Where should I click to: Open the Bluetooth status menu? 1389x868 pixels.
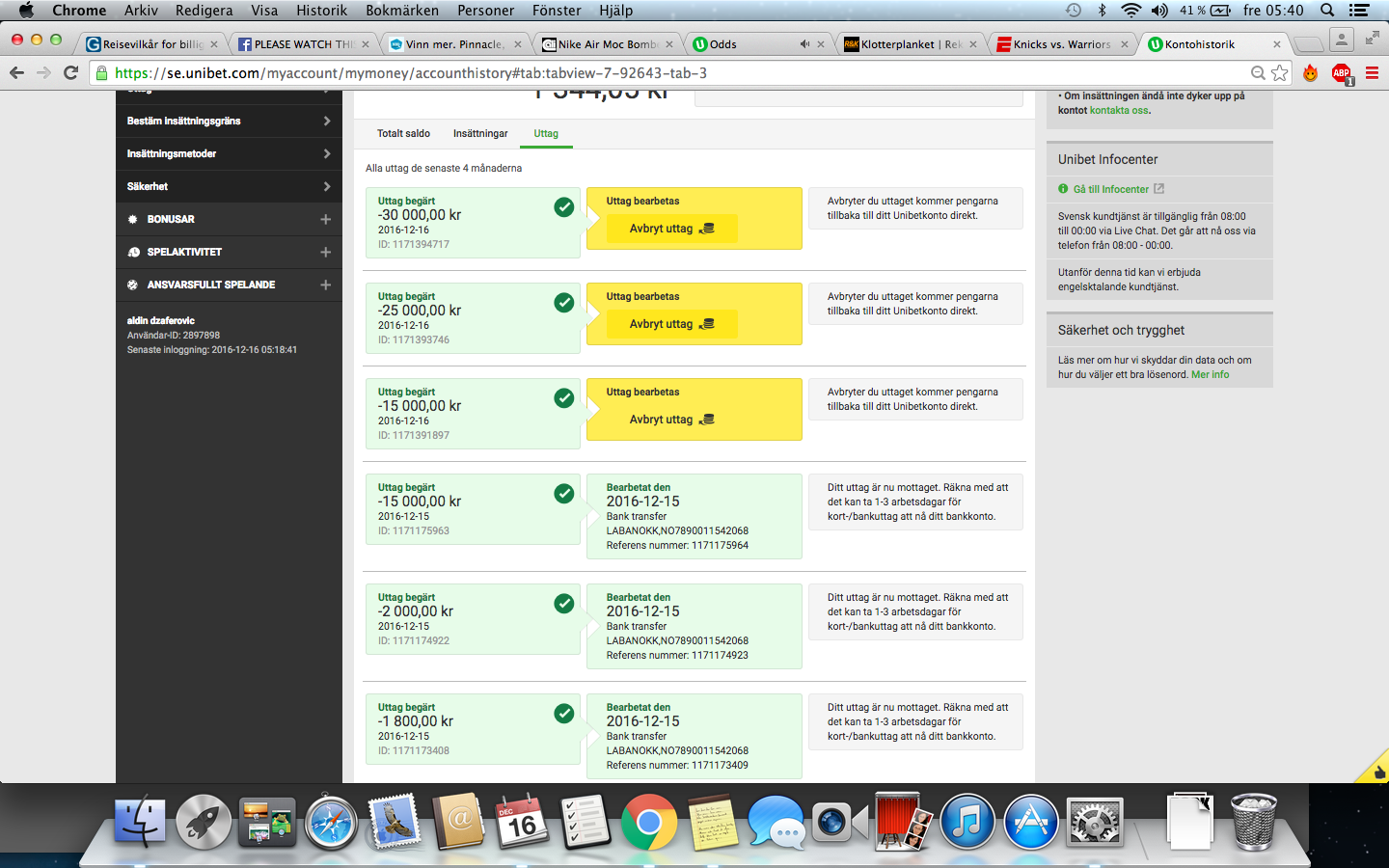point(1102,10)
